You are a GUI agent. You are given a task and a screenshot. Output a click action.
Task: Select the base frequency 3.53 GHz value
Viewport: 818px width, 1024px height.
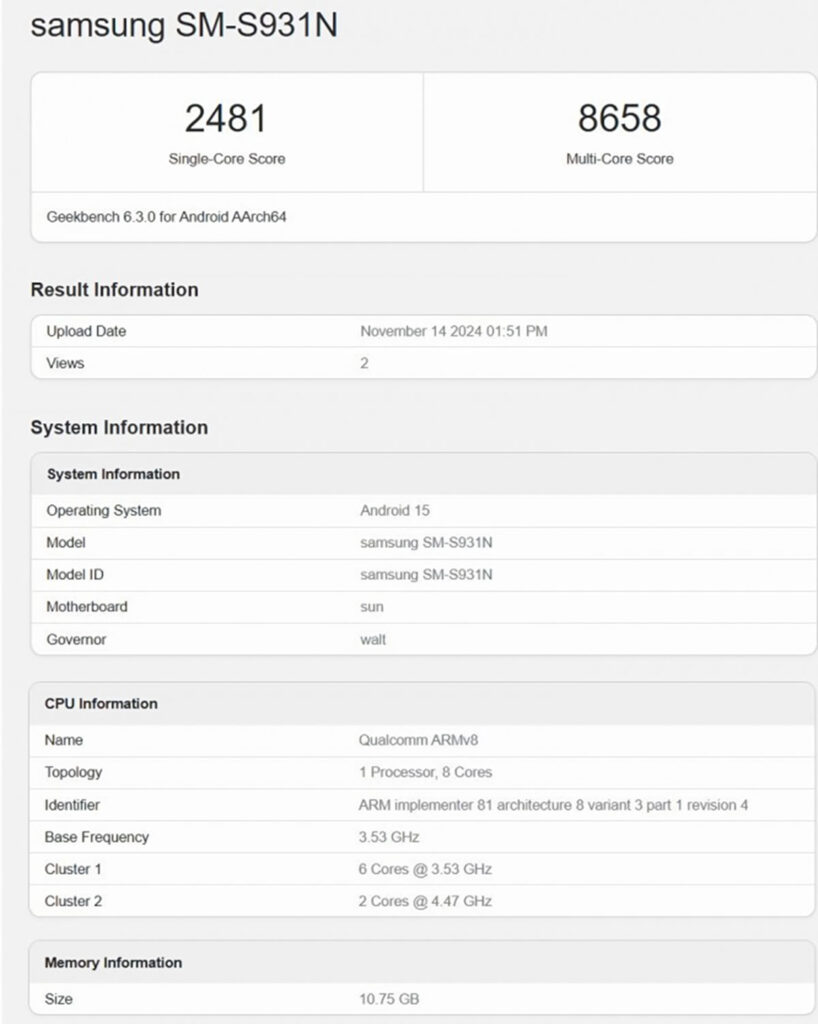(x=389, y=837)
